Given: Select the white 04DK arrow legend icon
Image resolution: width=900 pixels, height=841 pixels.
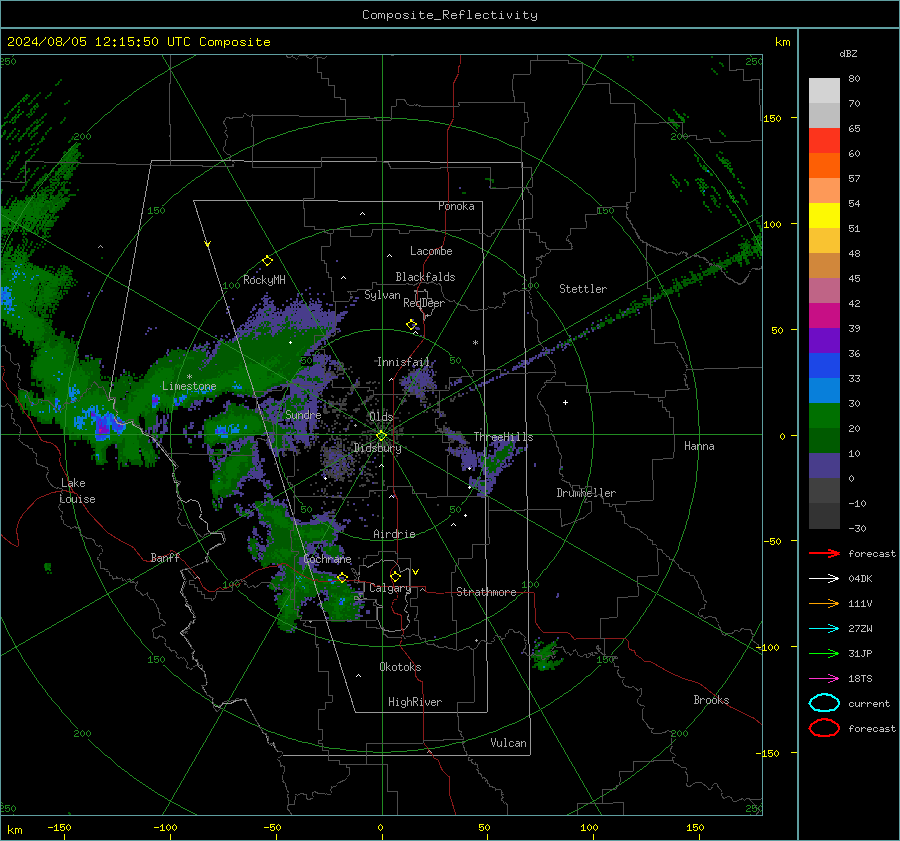Looking at the screenshot, I should point(824,578).
